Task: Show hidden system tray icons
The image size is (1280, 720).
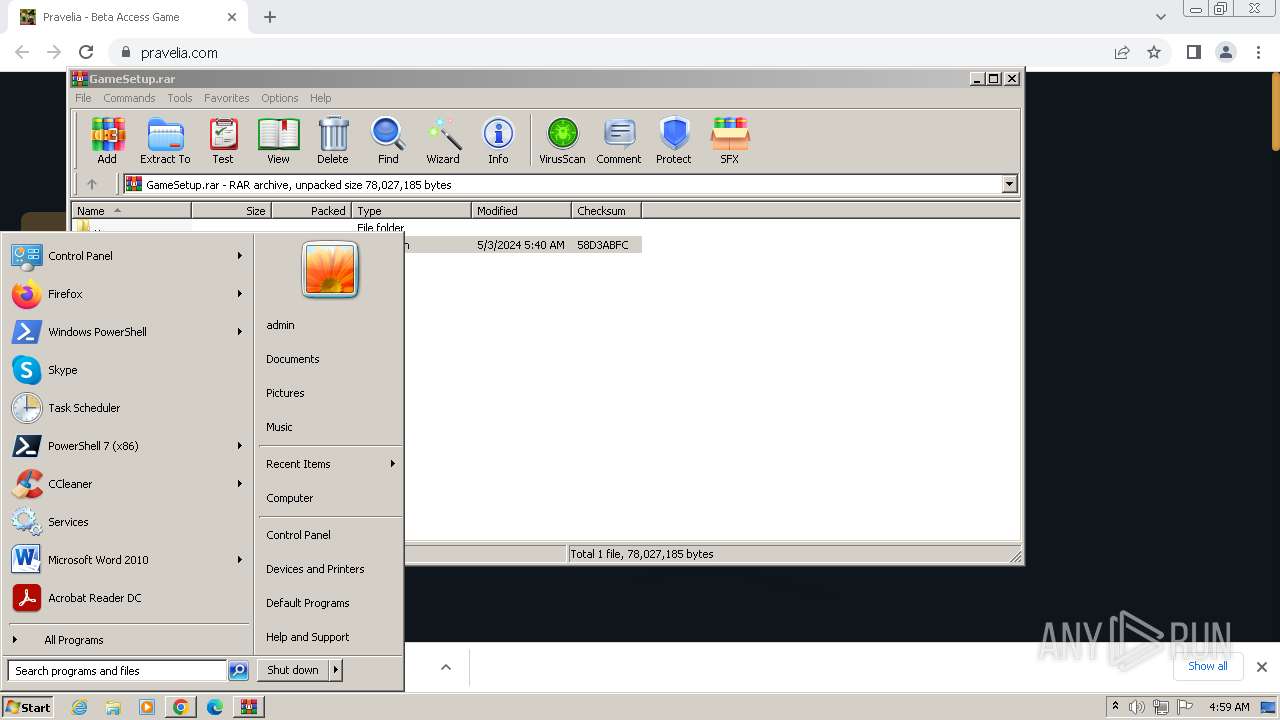Action: (1115, 707)
